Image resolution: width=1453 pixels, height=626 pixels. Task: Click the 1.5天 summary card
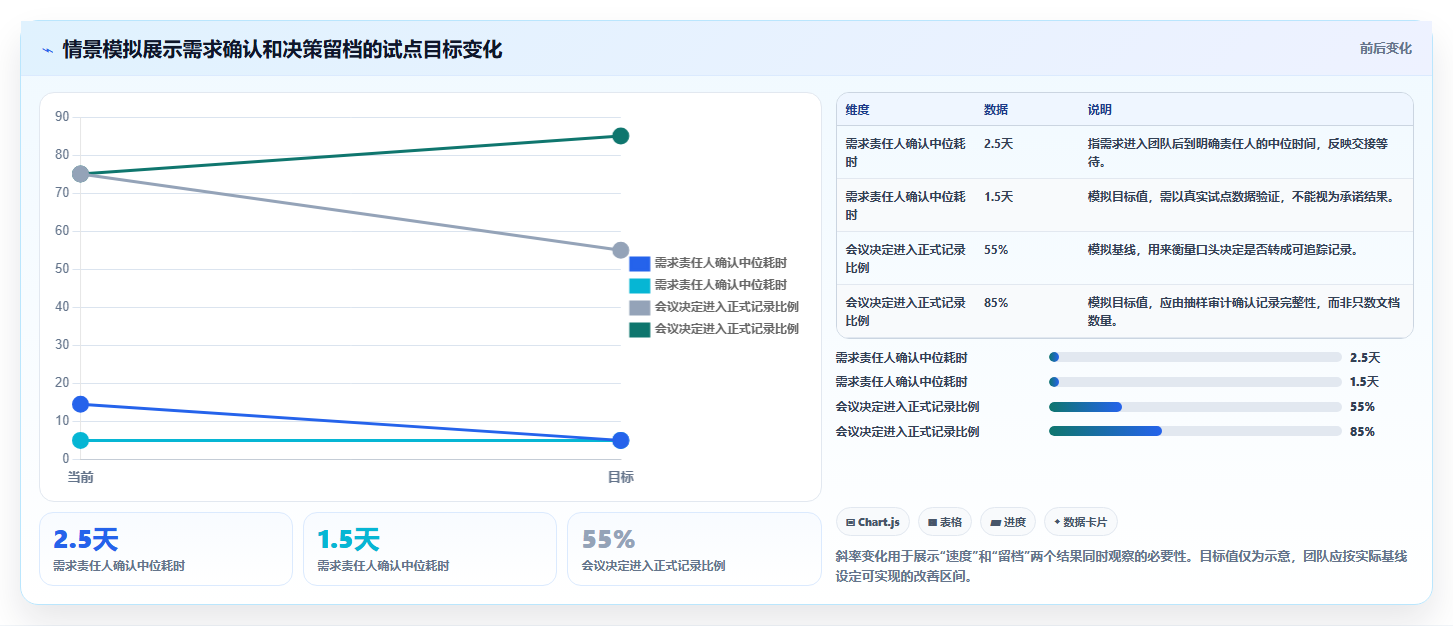(430, 549)
